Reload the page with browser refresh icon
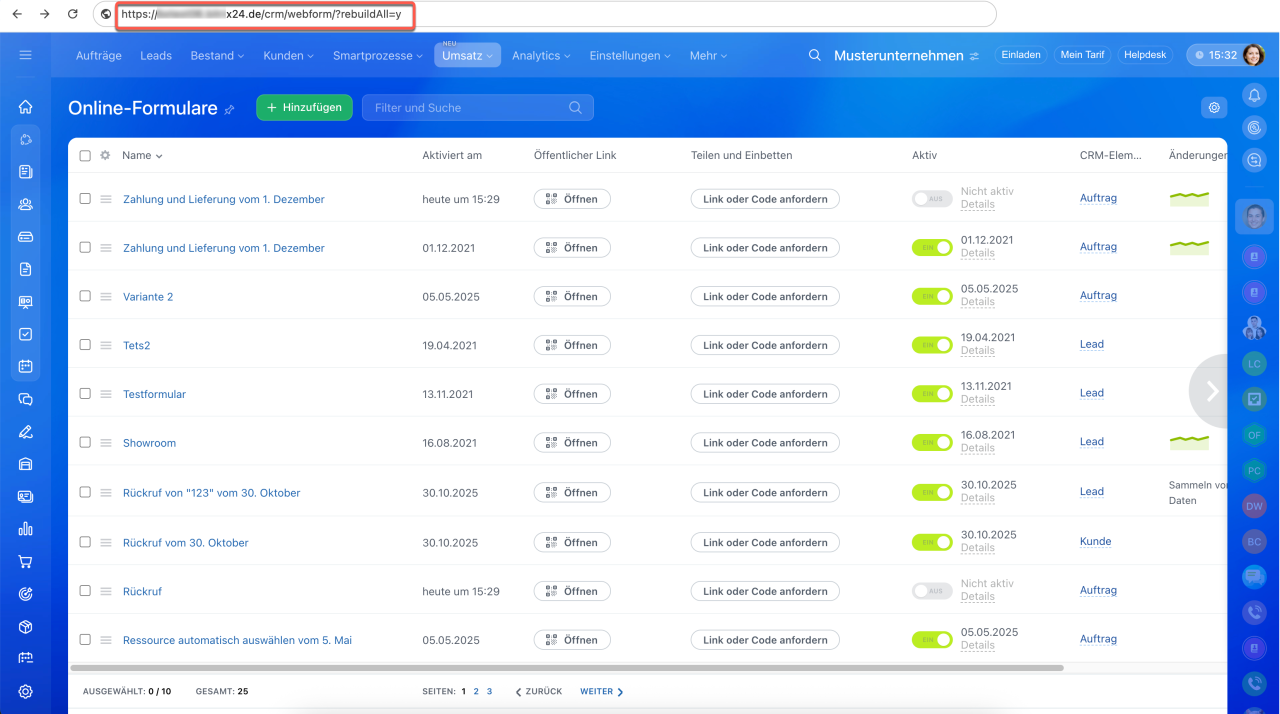1280x714 pixels. tap(72, 14)
